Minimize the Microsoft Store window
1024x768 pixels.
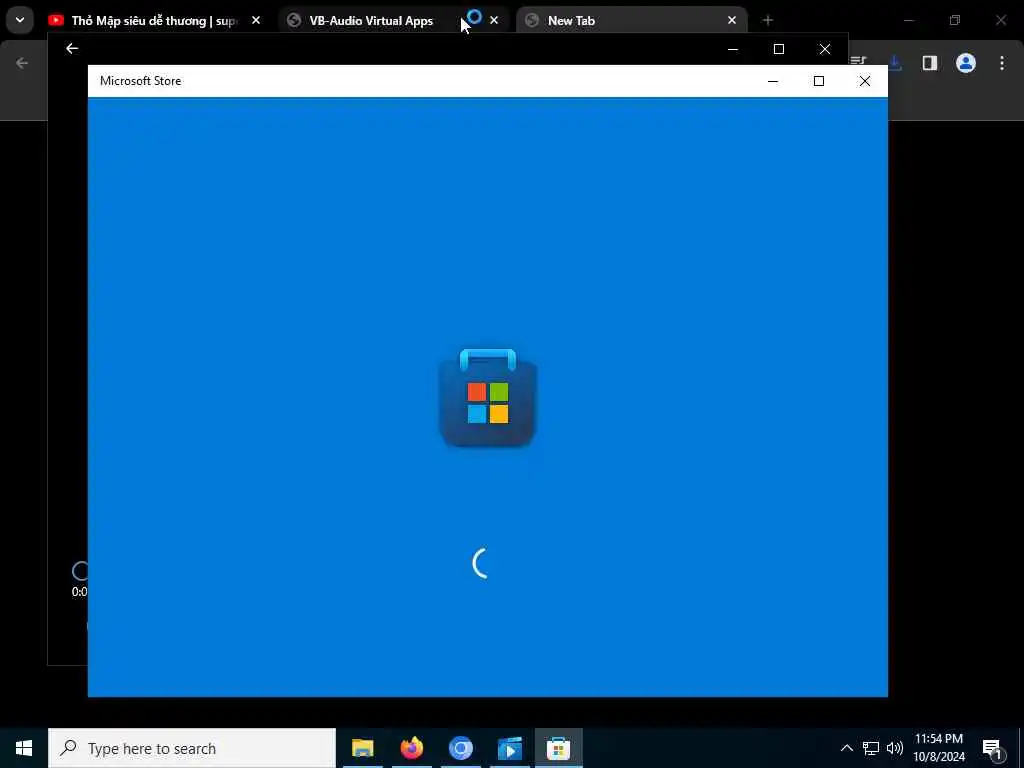coord(773,81)
